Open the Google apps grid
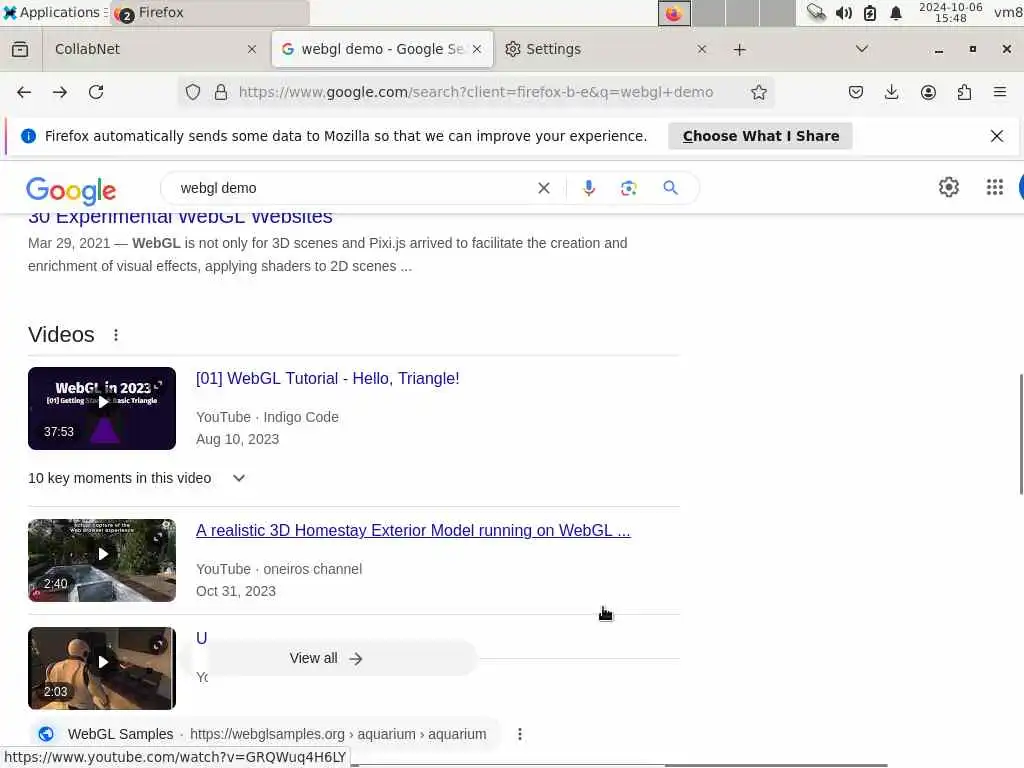The width and height of the screenshot is (1024, 768). [995, 187]
